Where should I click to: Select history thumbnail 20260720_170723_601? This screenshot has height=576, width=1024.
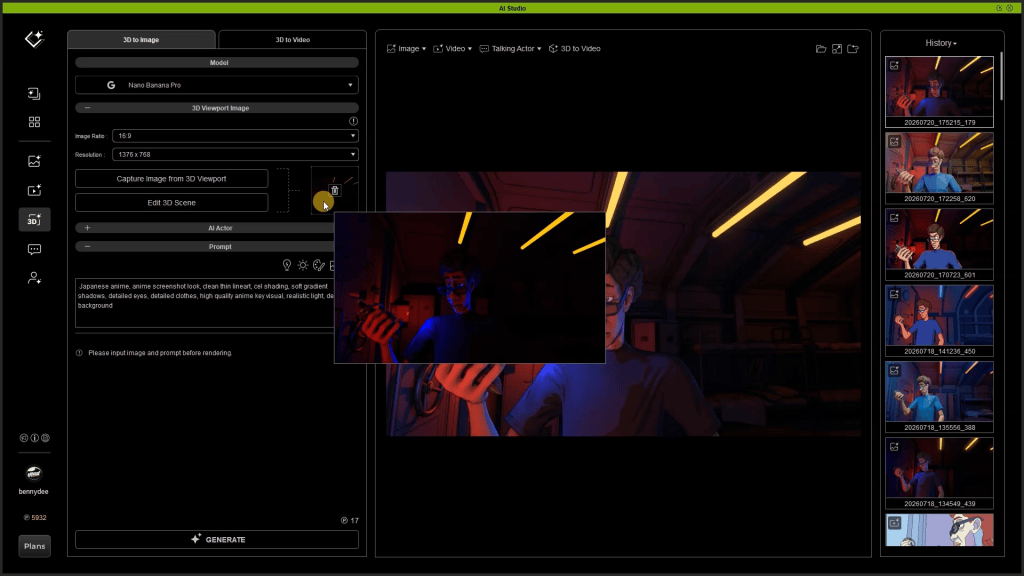tap(939, 244)
